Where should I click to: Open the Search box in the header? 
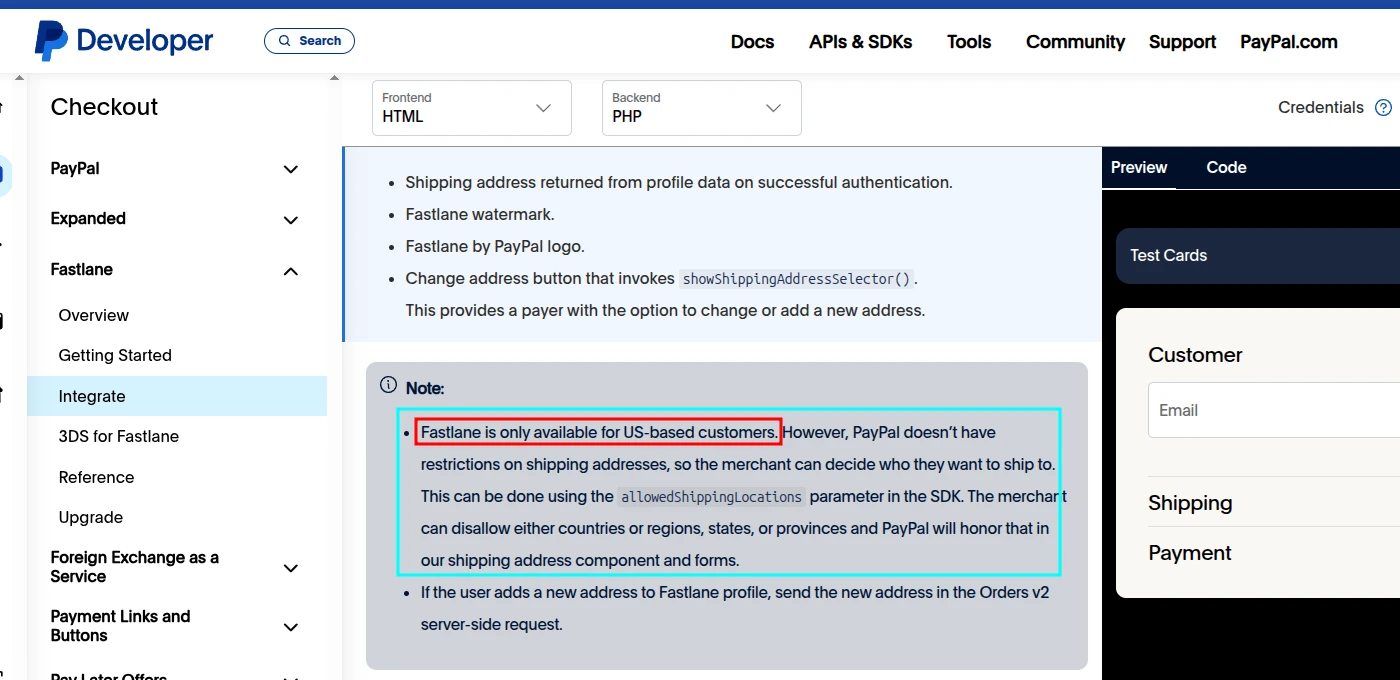point(309,41)
